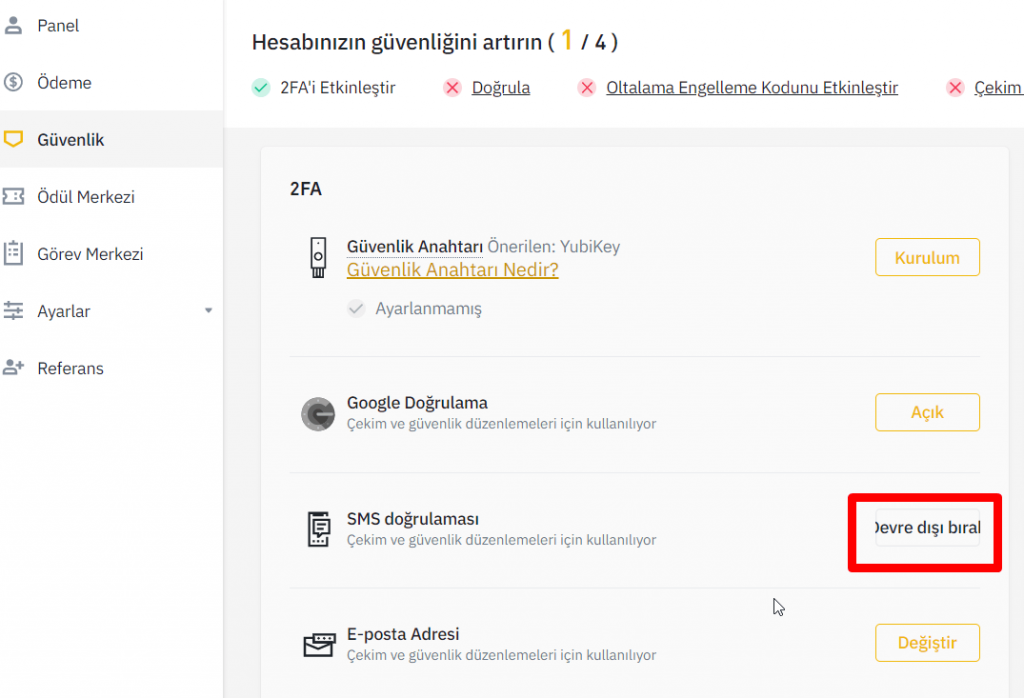1024x698 pixels.
Task: Click the E-posta Adresi envelope icon
Action: point(318,644)
